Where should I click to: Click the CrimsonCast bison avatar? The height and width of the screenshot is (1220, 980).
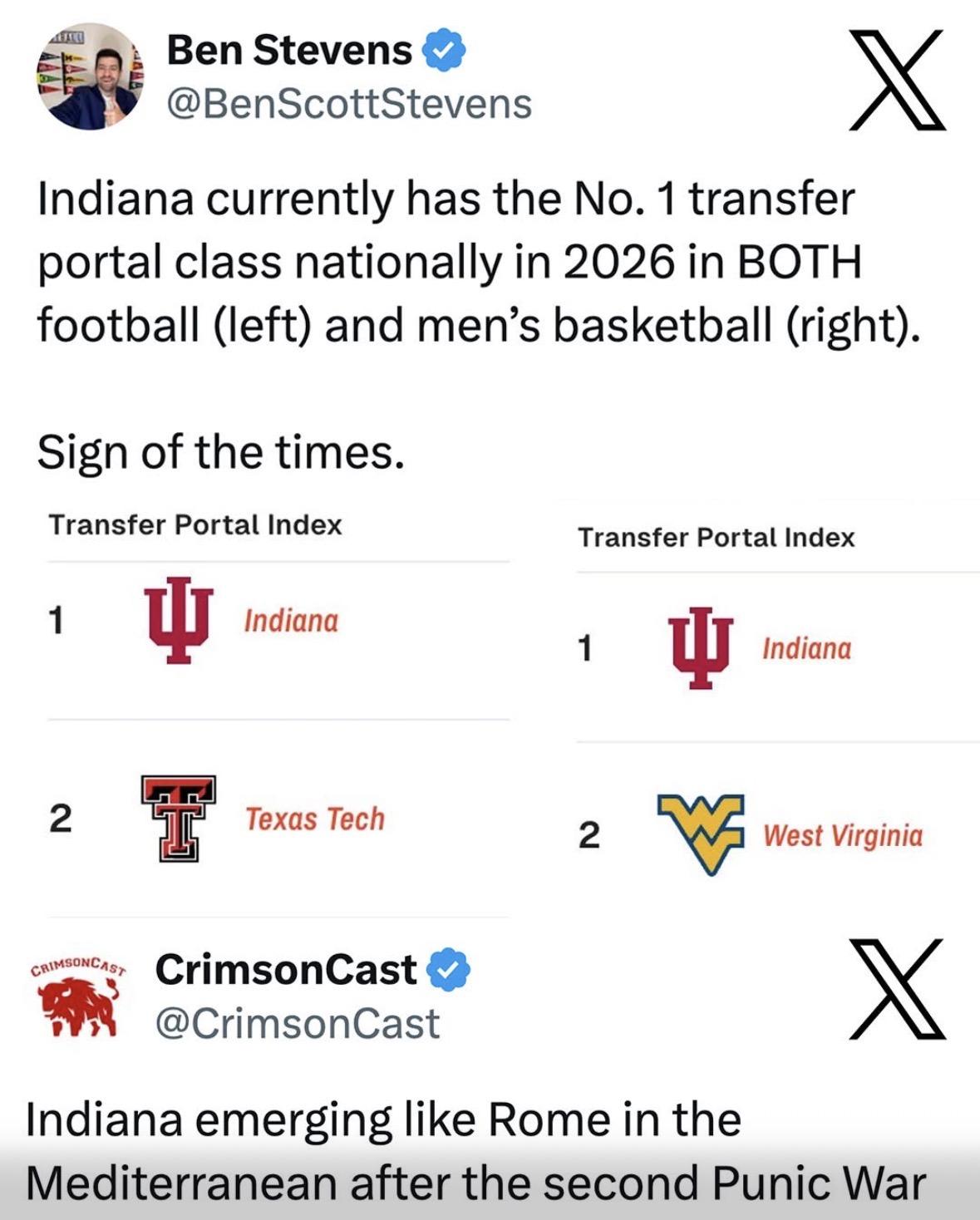click(79, 997)
